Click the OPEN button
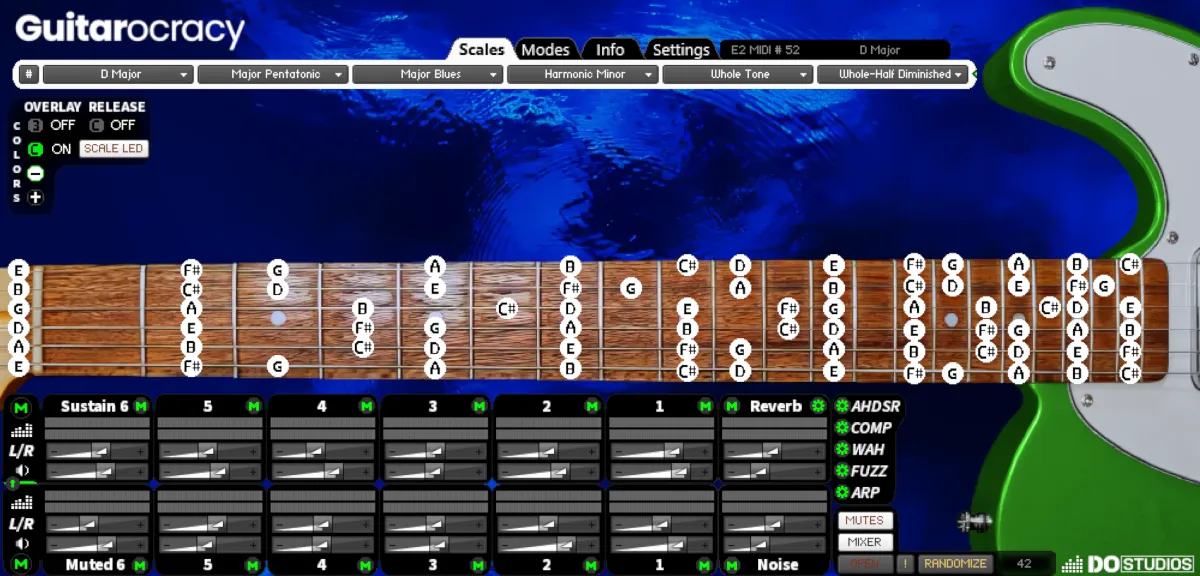The width and height of the screenshot is (1200, 576). tap(865, 563)
